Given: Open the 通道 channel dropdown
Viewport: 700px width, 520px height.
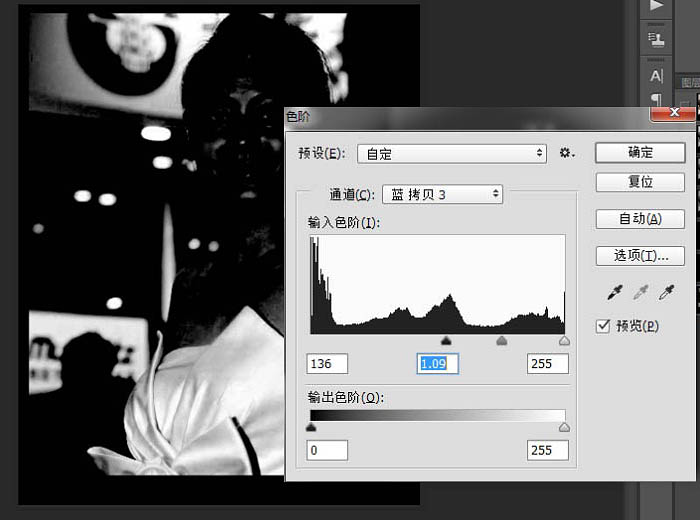Looking at the screenshot, I should (x=442, y=194).
